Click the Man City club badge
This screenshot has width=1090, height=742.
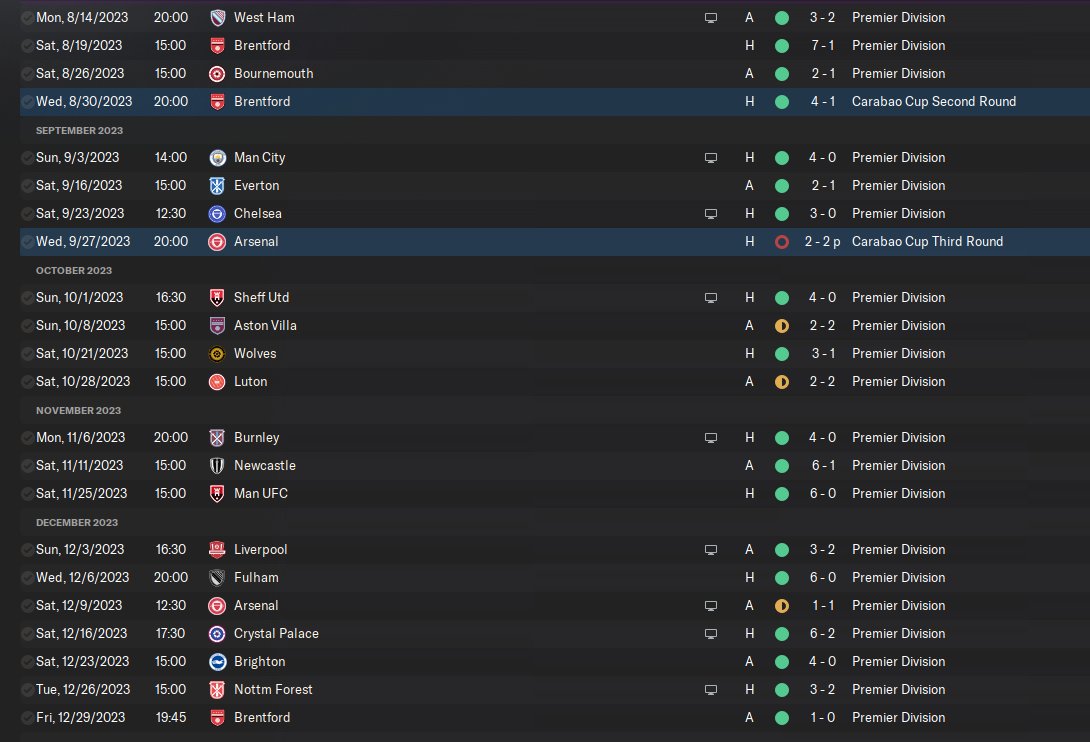tap(217, 157)
